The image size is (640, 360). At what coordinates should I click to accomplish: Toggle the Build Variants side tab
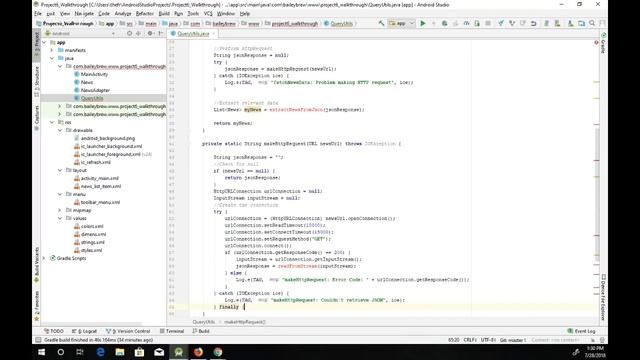click(x=37, y=264)
